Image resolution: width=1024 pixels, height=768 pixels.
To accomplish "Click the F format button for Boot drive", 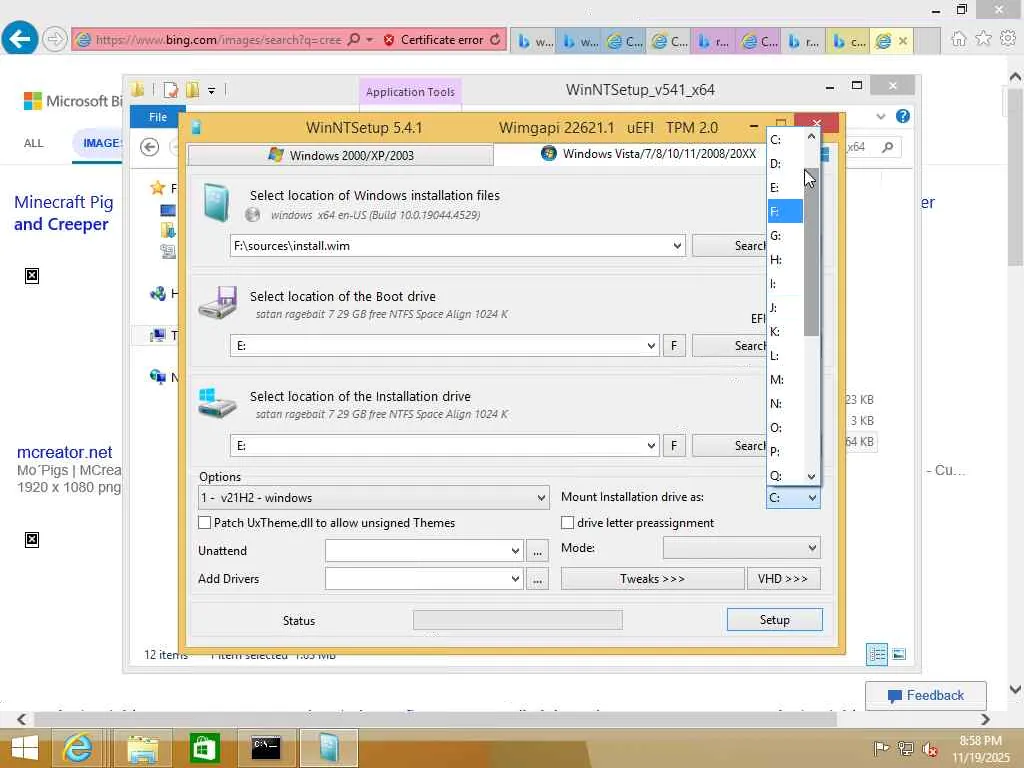I will [674, 346].
